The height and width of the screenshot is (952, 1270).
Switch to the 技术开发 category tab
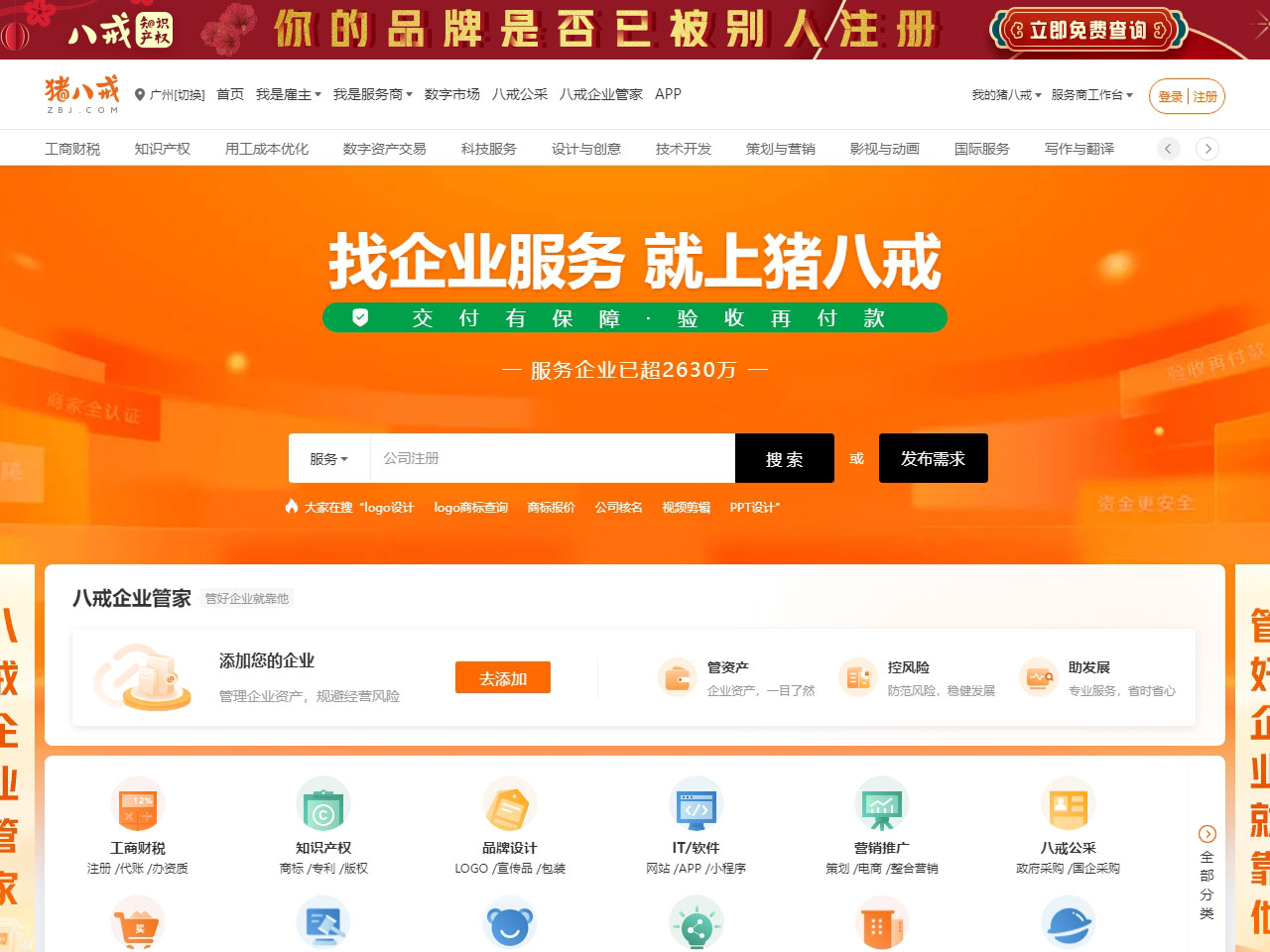coord(684,148)
